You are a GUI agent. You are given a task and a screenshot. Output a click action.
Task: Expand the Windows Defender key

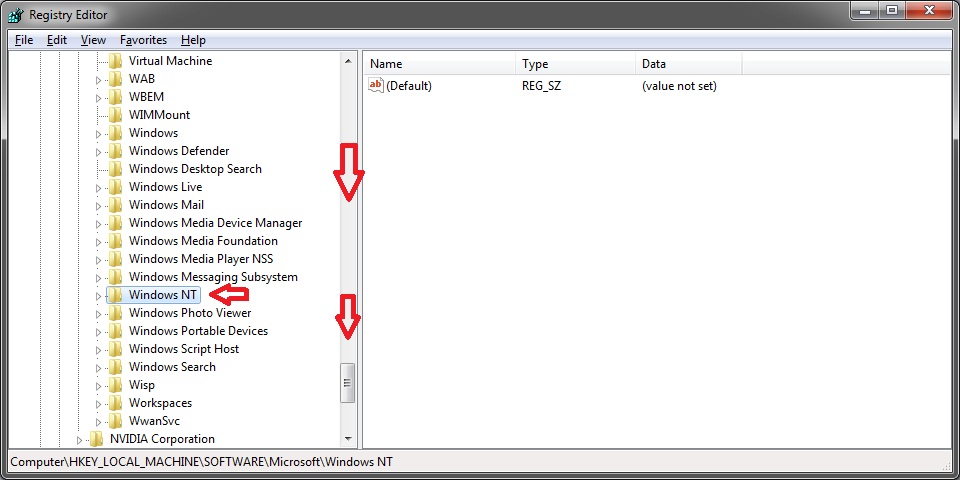click(98, 151)
